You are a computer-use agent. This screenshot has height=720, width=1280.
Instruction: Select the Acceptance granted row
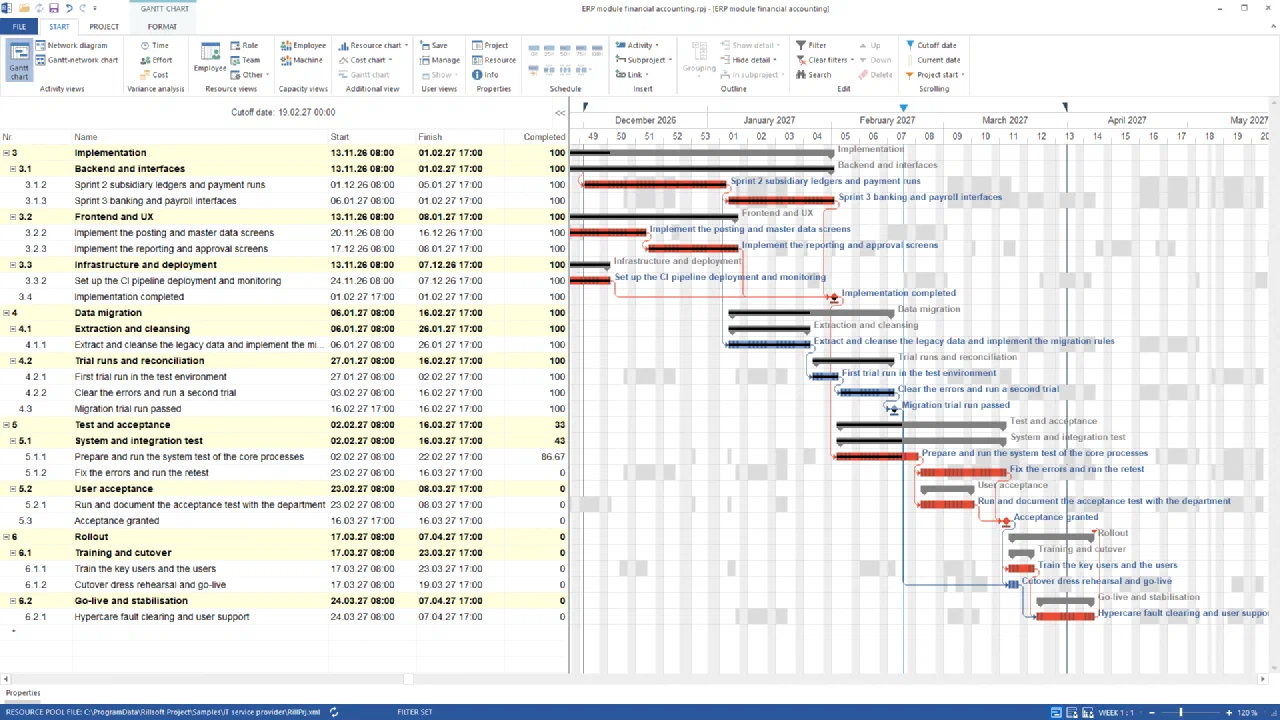(x=284, y=521)
